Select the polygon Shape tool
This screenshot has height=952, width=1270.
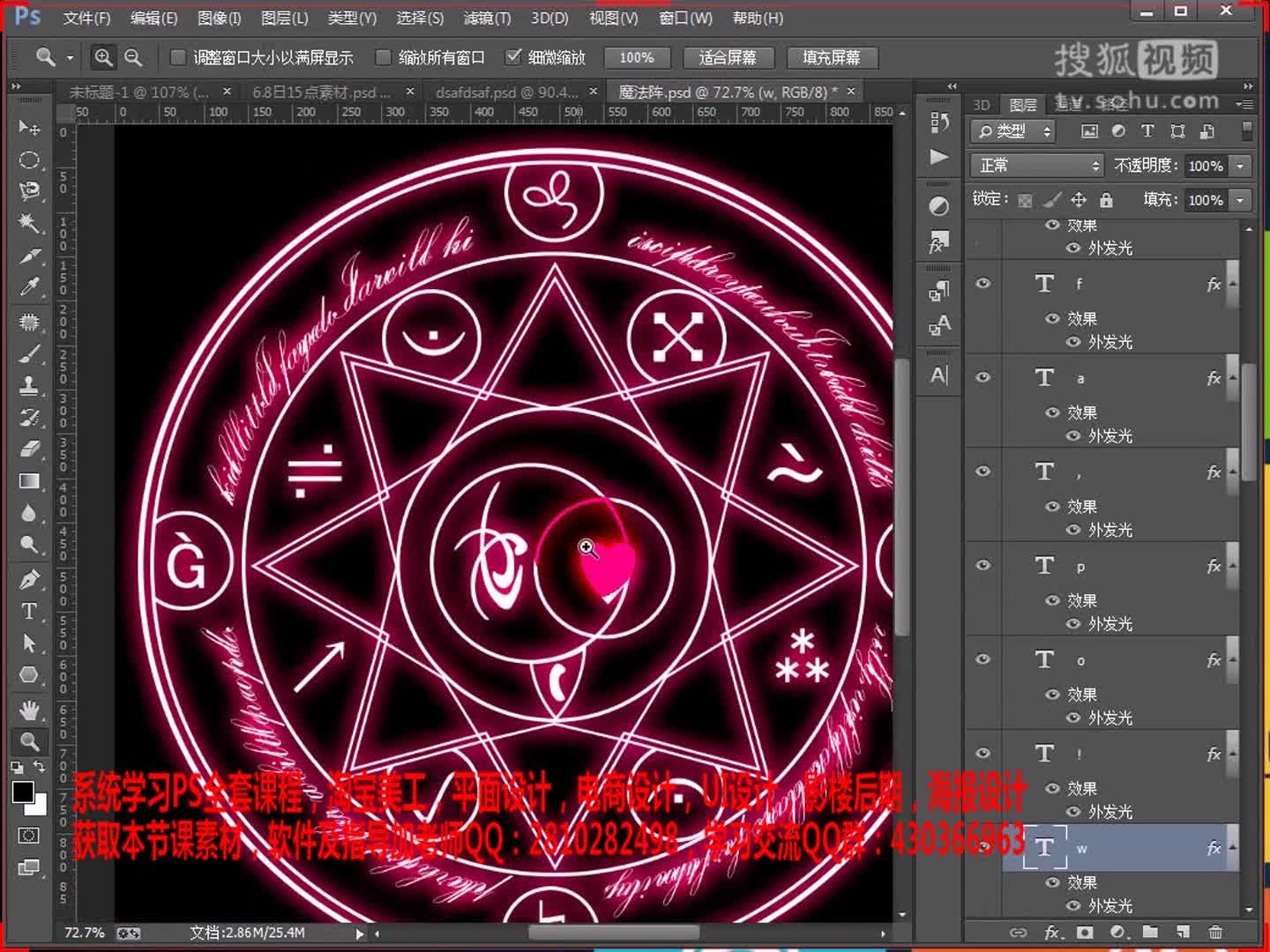click(x=29, y=674)
